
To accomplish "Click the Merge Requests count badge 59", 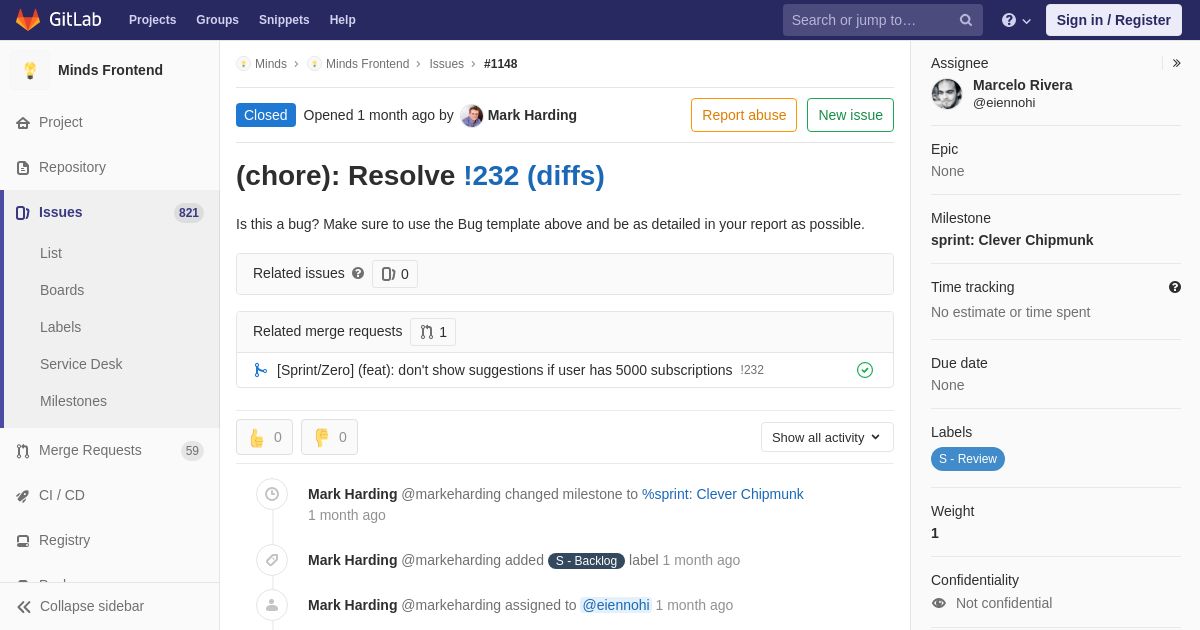I will 192,451.
